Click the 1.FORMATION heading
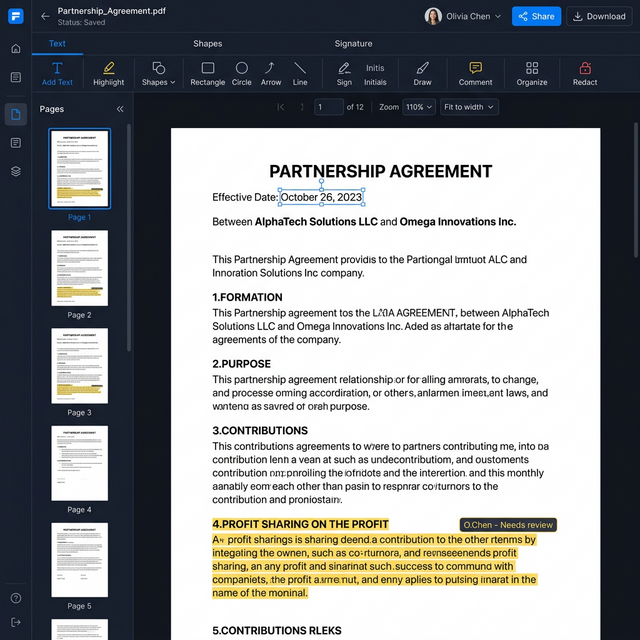The image size is (640, 640). (247, 297)
